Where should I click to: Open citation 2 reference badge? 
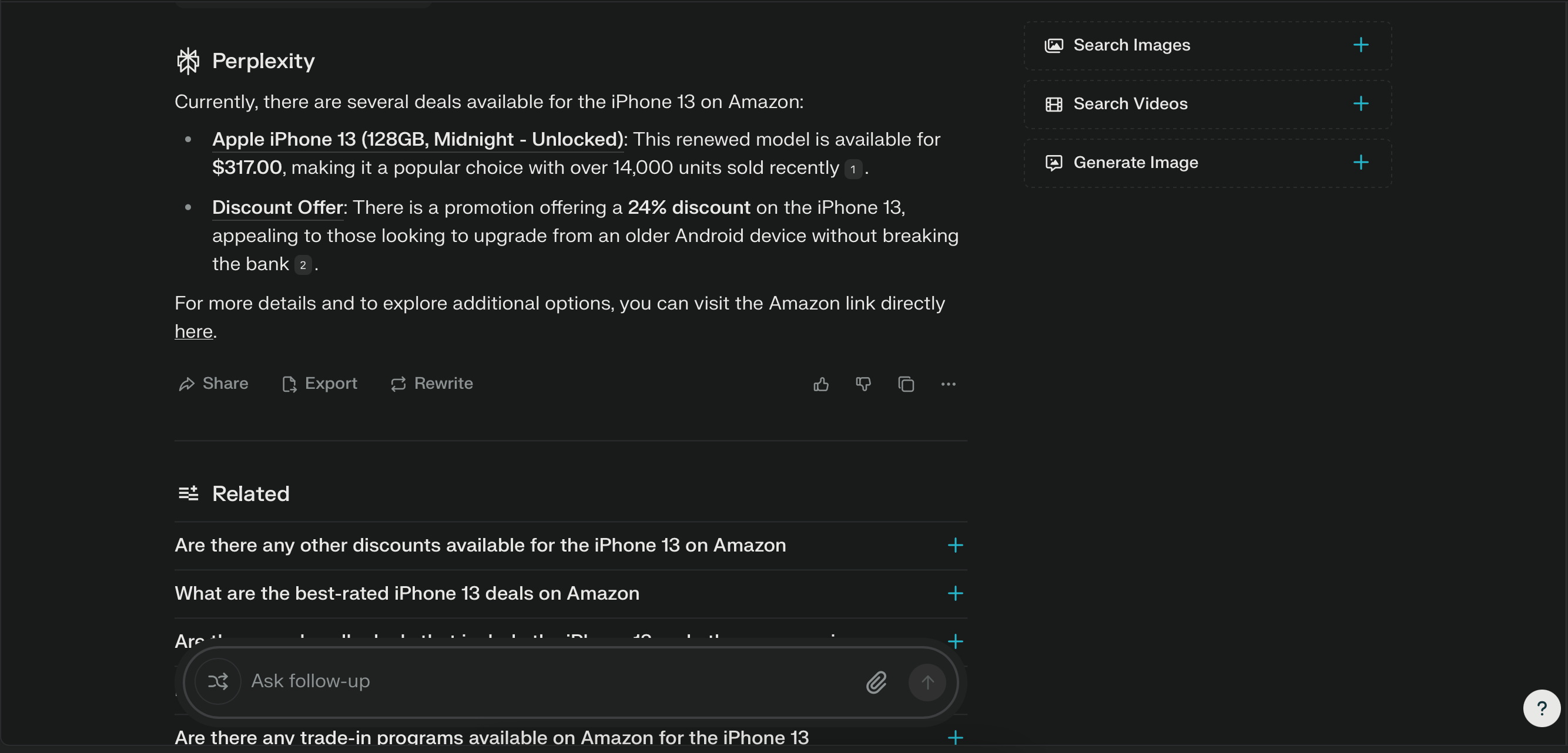tap(303, 265)
